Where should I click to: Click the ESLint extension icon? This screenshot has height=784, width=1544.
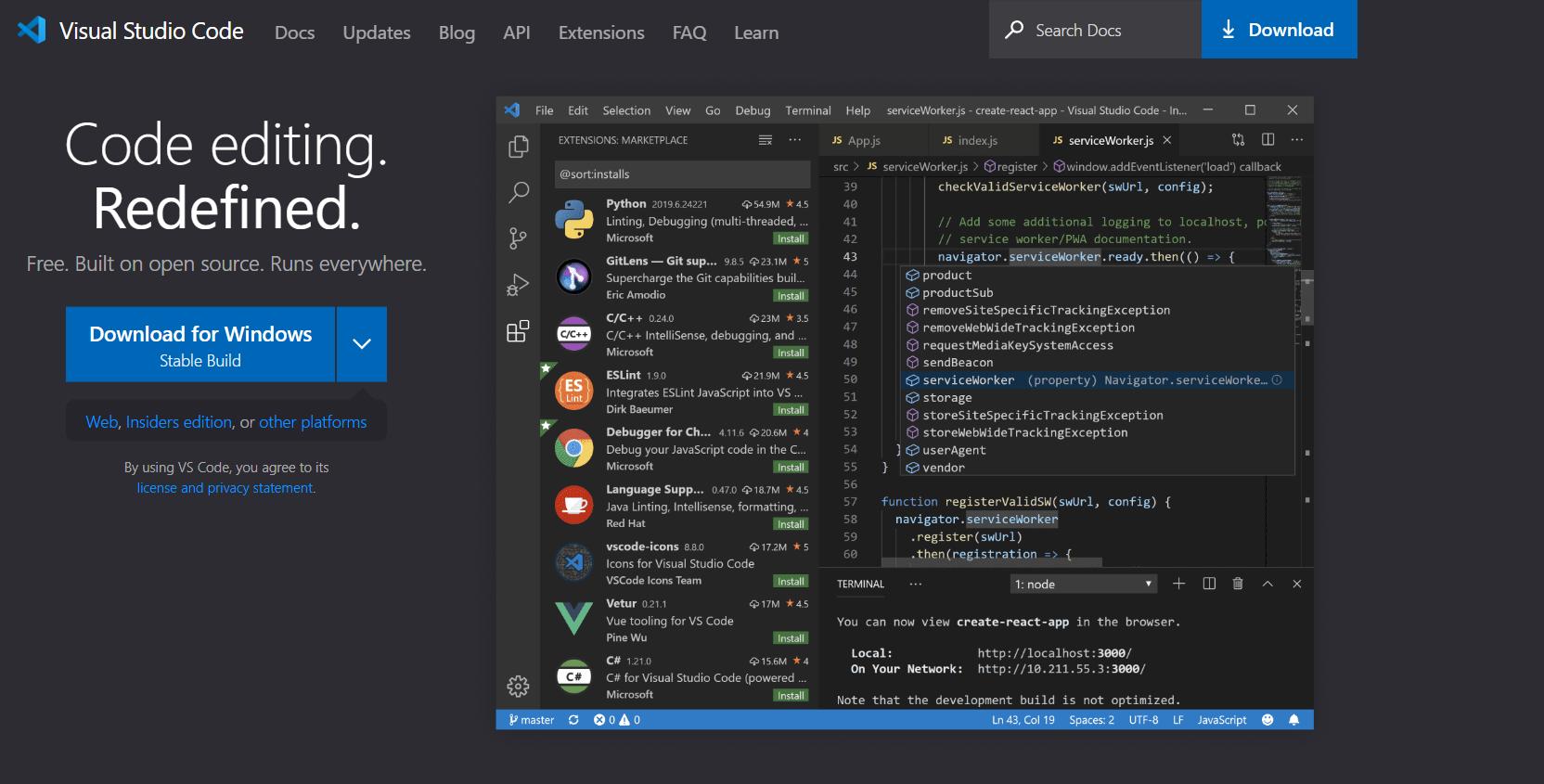pyautogui.click(x=574, y=392)
